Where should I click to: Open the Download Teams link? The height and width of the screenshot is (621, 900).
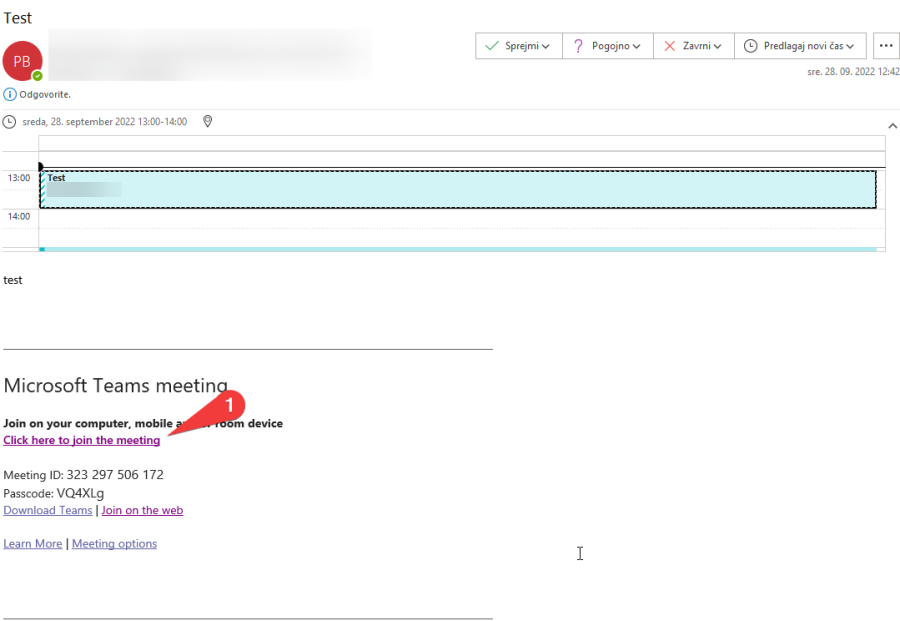pos(48,510)
